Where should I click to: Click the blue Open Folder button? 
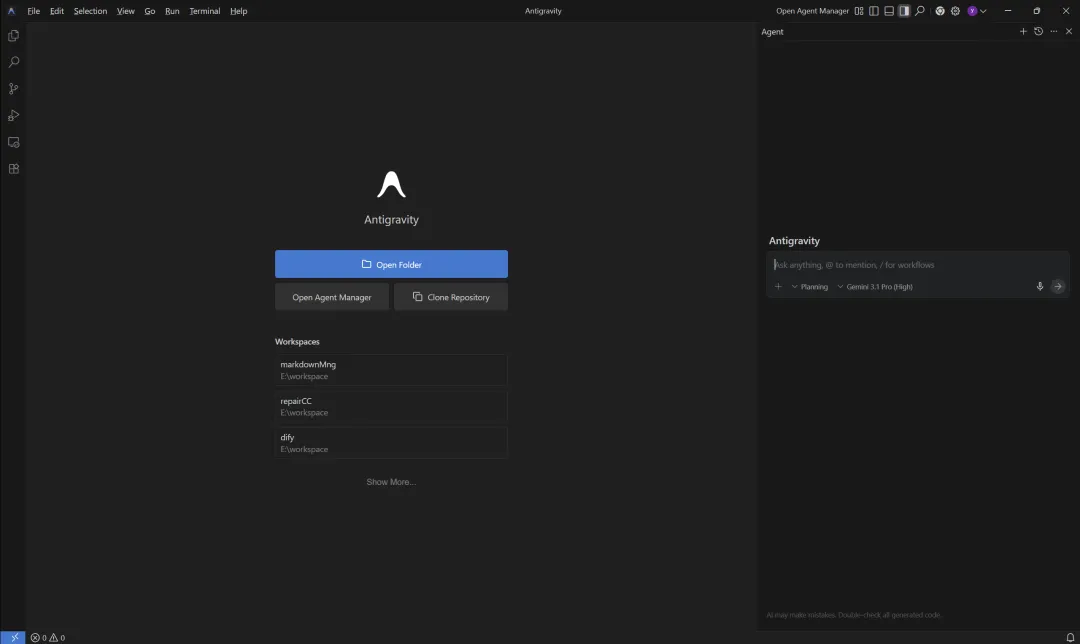tap(391, 264)
